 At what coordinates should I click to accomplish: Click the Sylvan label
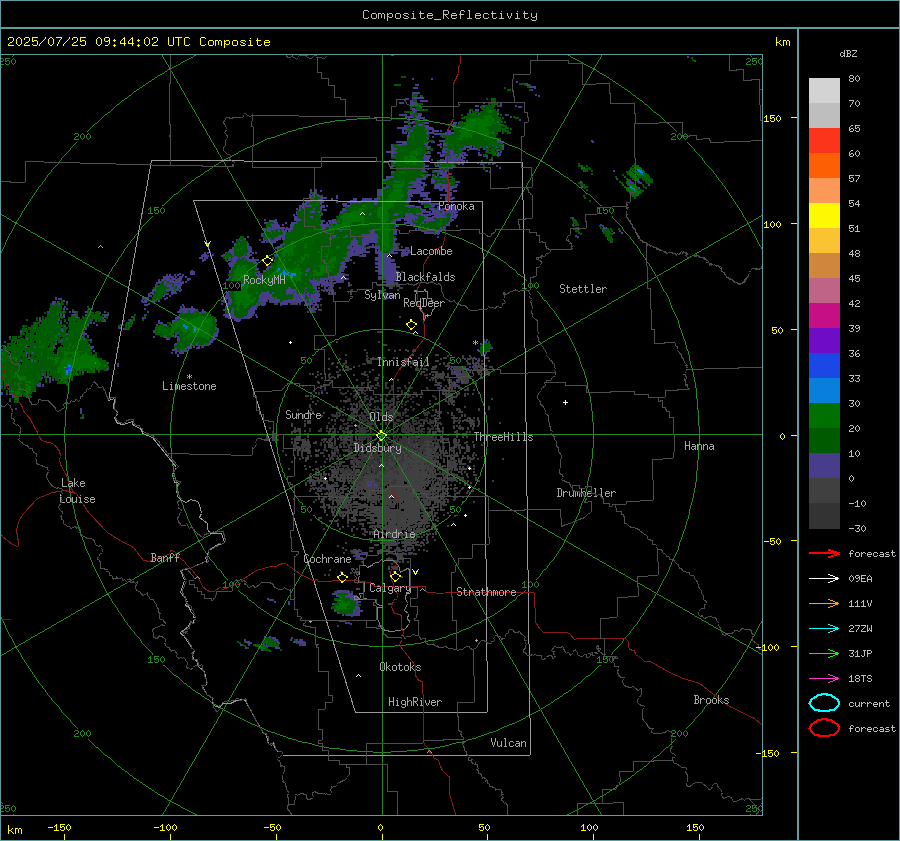point(382,295)
